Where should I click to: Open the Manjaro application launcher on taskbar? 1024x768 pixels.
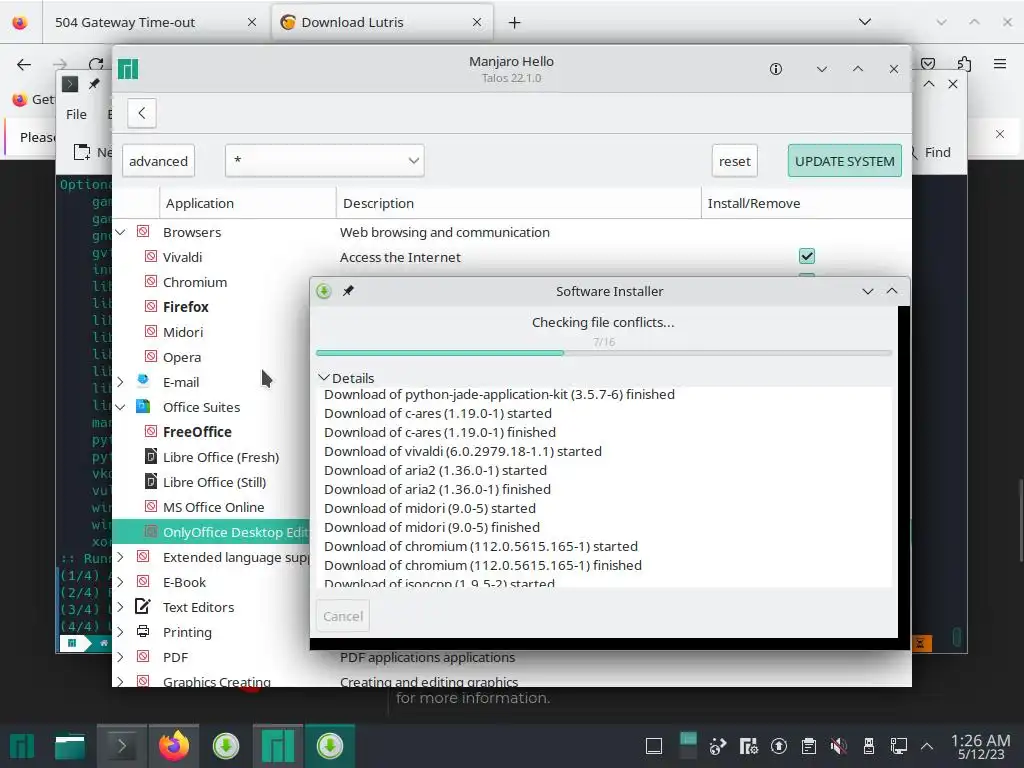point(22,746)
